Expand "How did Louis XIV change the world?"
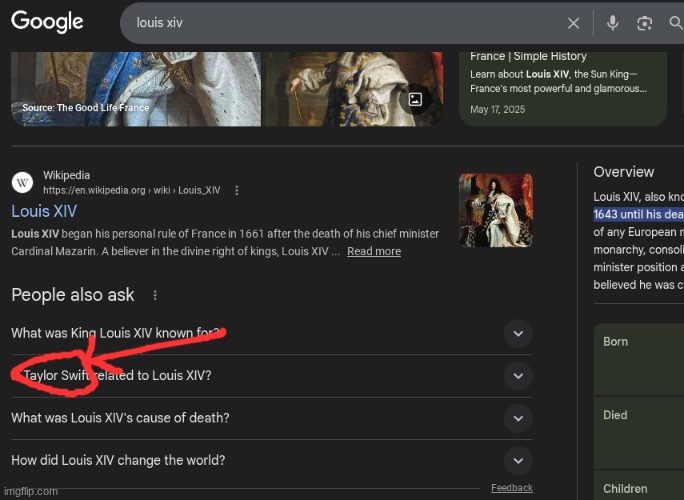Screen dimensions: 684x500 (x=517, y=461)
